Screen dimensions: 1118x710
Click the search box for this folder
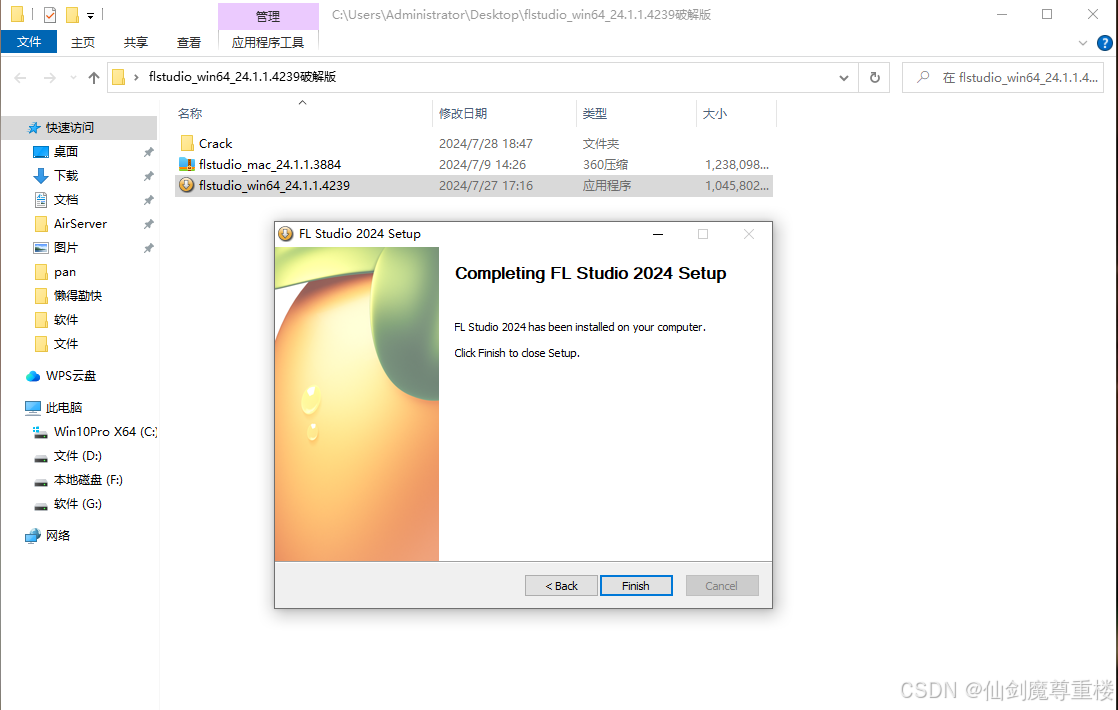1010,78
